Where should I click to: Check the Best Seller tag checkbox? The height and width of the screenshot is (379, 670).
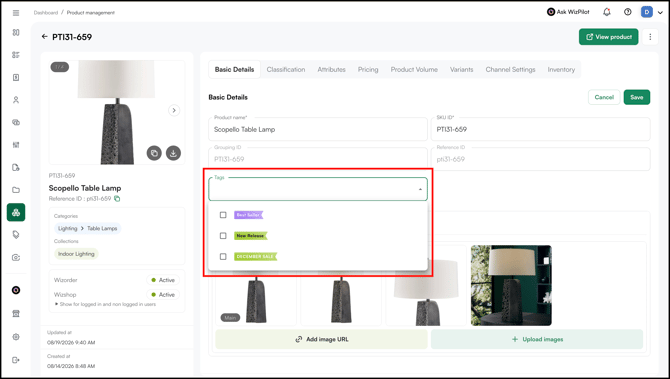[223, 215]
